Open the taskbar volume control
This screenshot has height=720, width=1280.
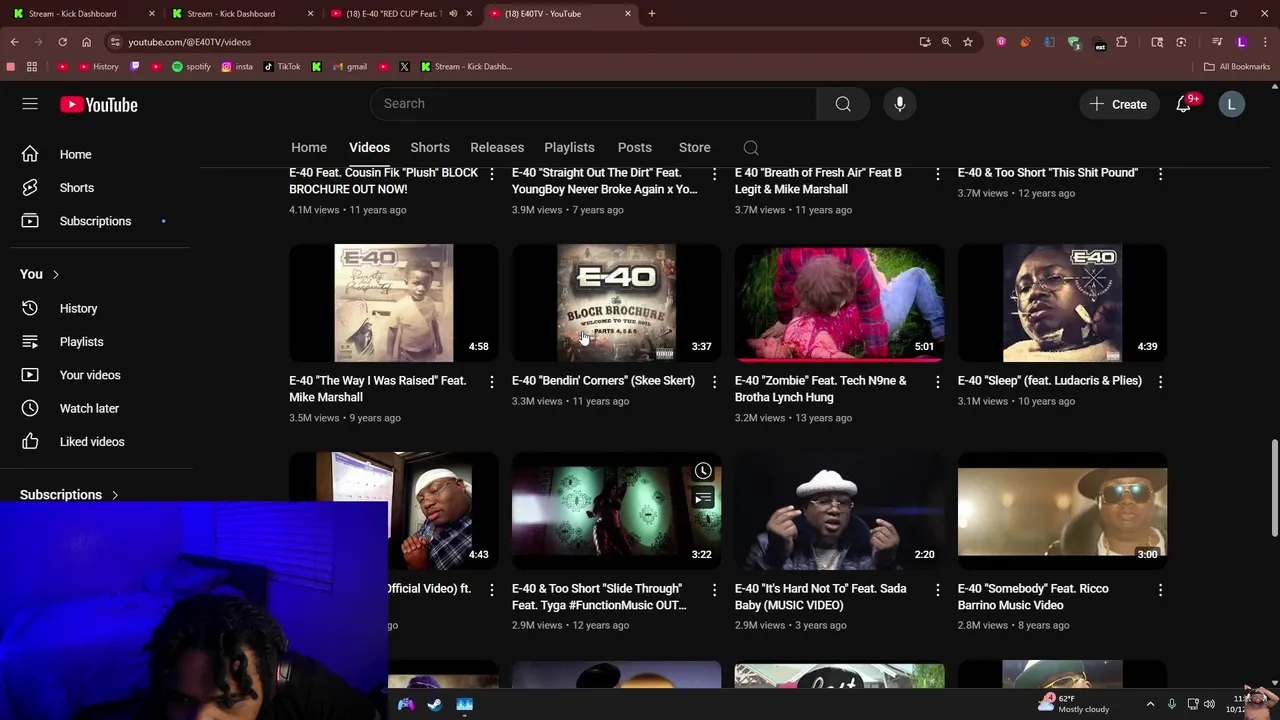tap(1209, 704)
